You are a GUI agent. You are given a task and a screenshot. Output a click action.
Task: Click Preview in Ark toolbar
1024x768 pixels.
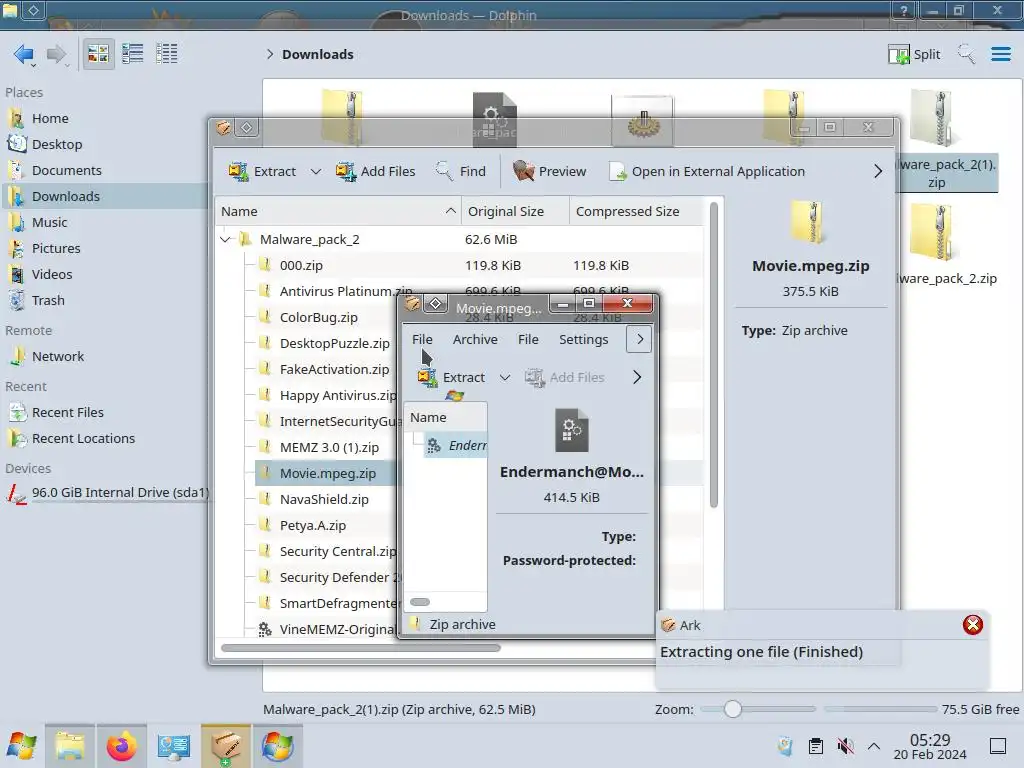549,171
